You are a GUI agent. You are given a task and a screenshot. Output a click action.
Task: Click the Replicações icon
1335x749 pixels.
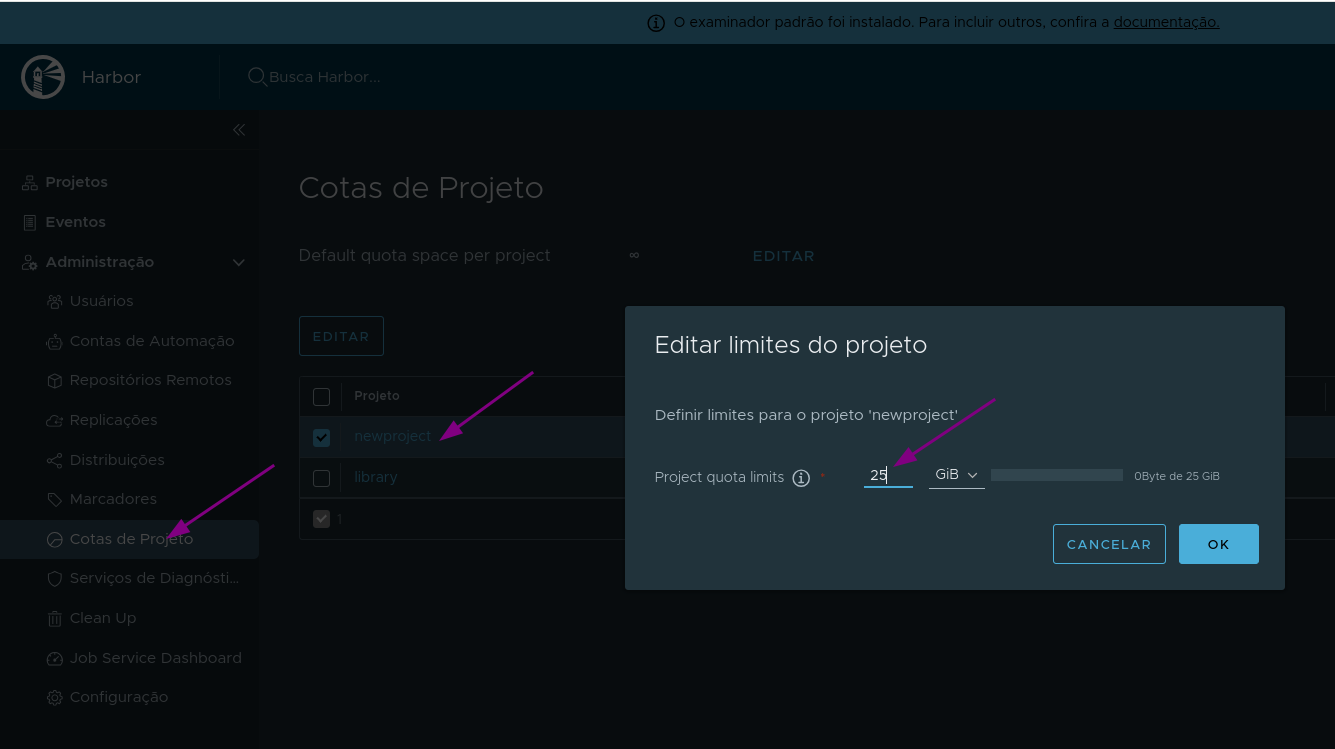coord(54,420)
